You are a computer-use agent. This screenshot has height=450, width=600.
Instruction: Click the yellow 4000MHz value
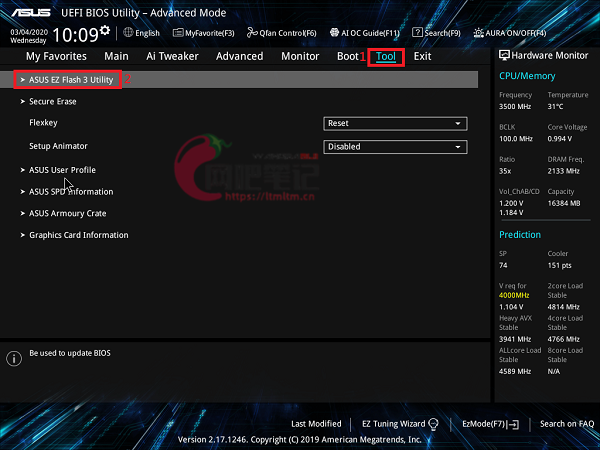coord(514,295)
